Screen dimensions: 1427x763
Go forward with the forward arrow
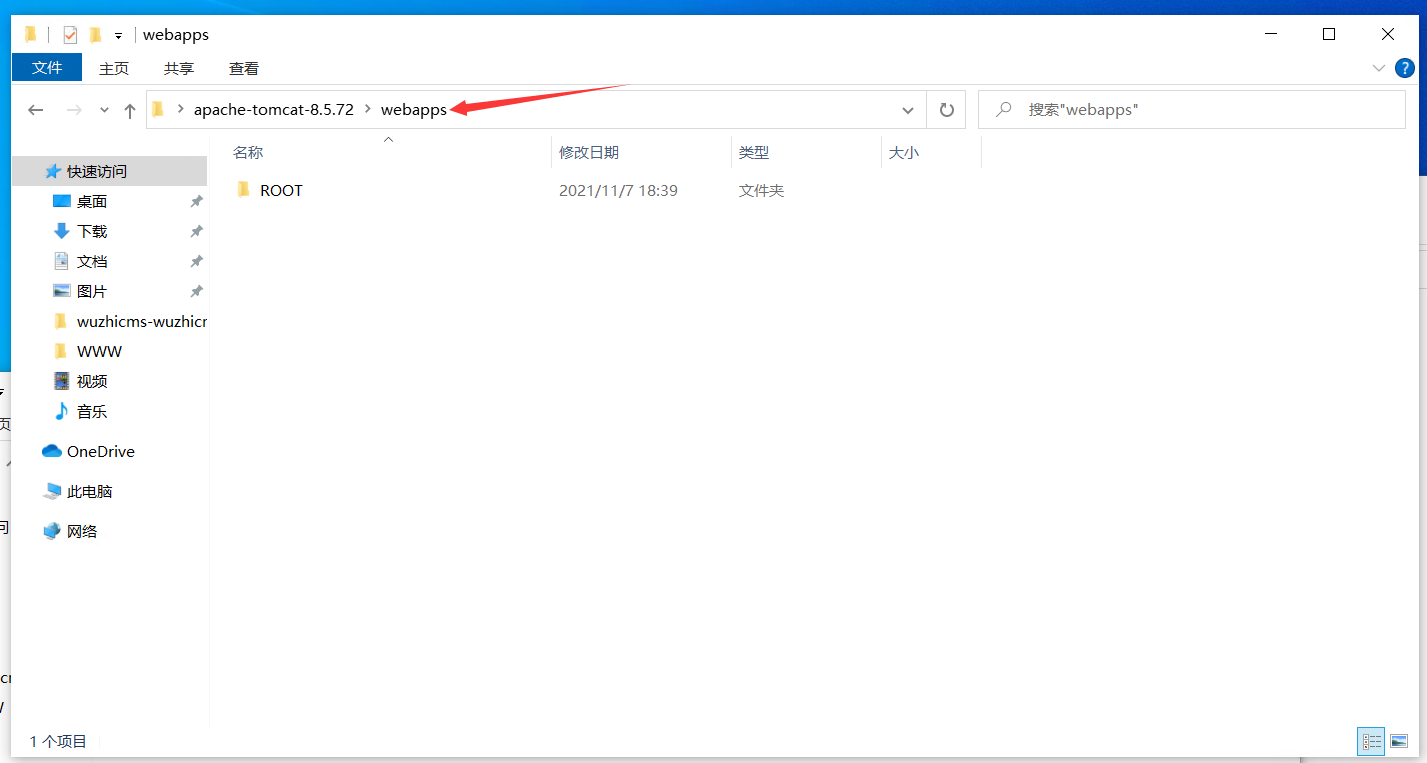[73, 110]
